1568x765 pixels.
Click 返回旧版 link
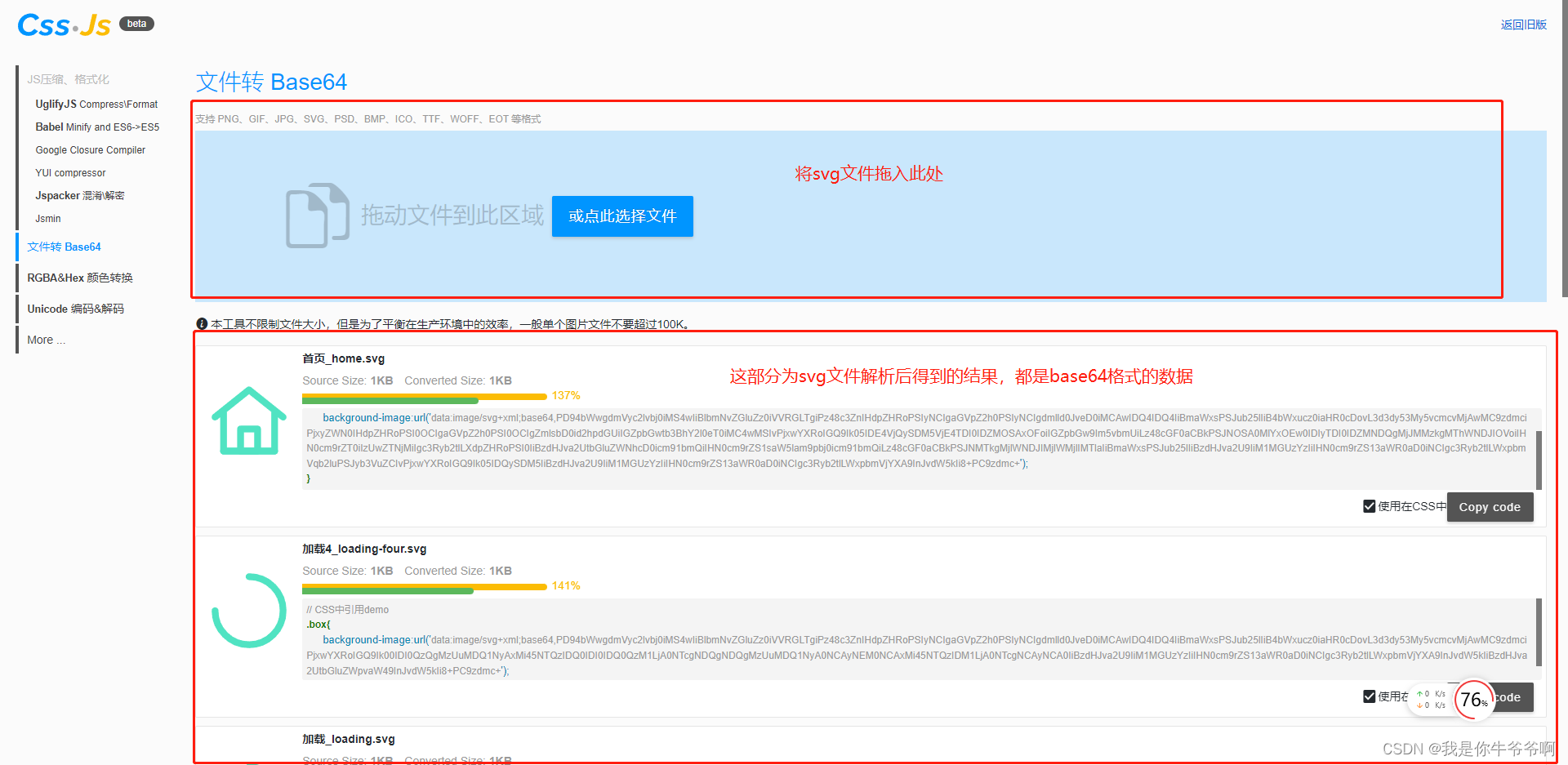(1523, 24)
